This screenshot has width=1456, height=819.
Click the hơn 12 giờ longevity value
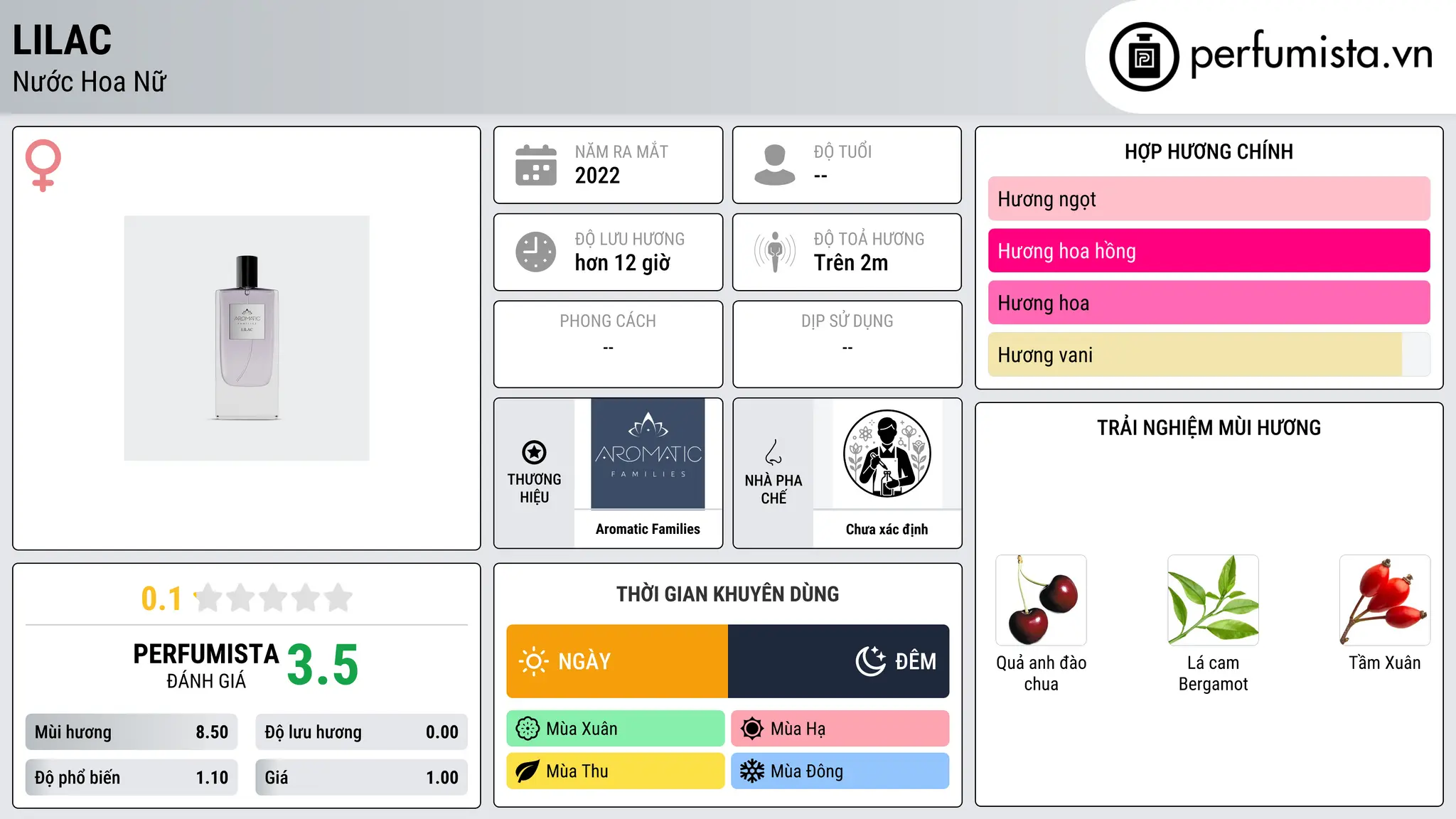point(623,263)
